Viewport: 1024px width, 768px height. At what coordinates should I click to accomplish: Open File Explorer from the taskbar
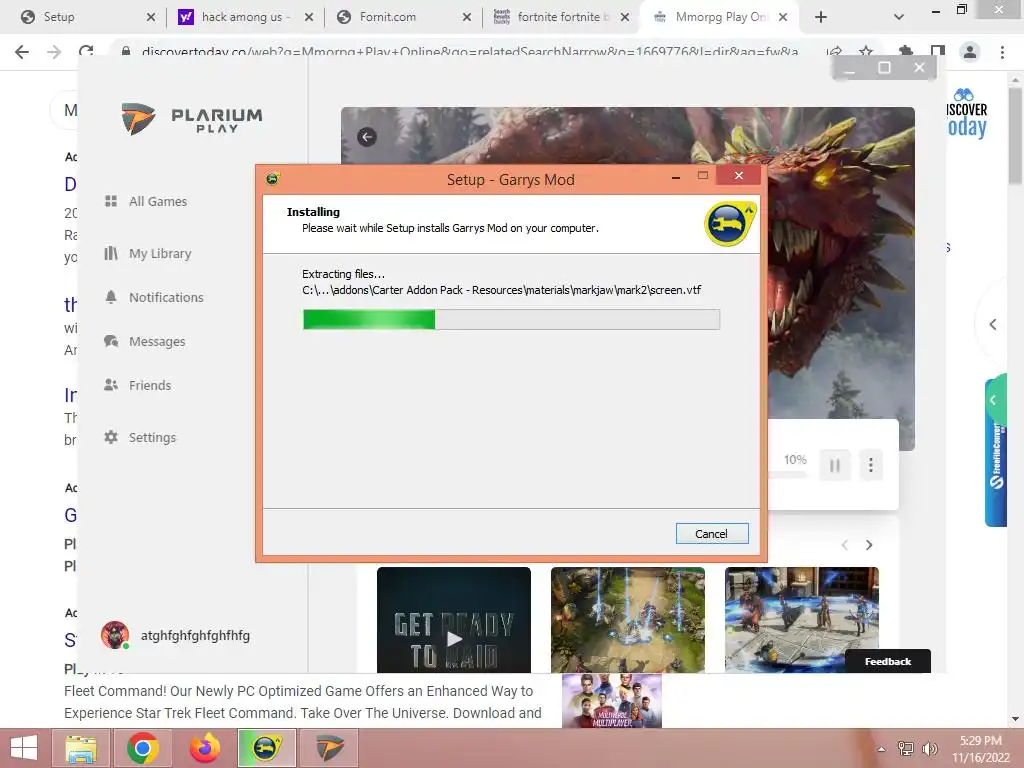pyautogui.click(x=80, y=748)
